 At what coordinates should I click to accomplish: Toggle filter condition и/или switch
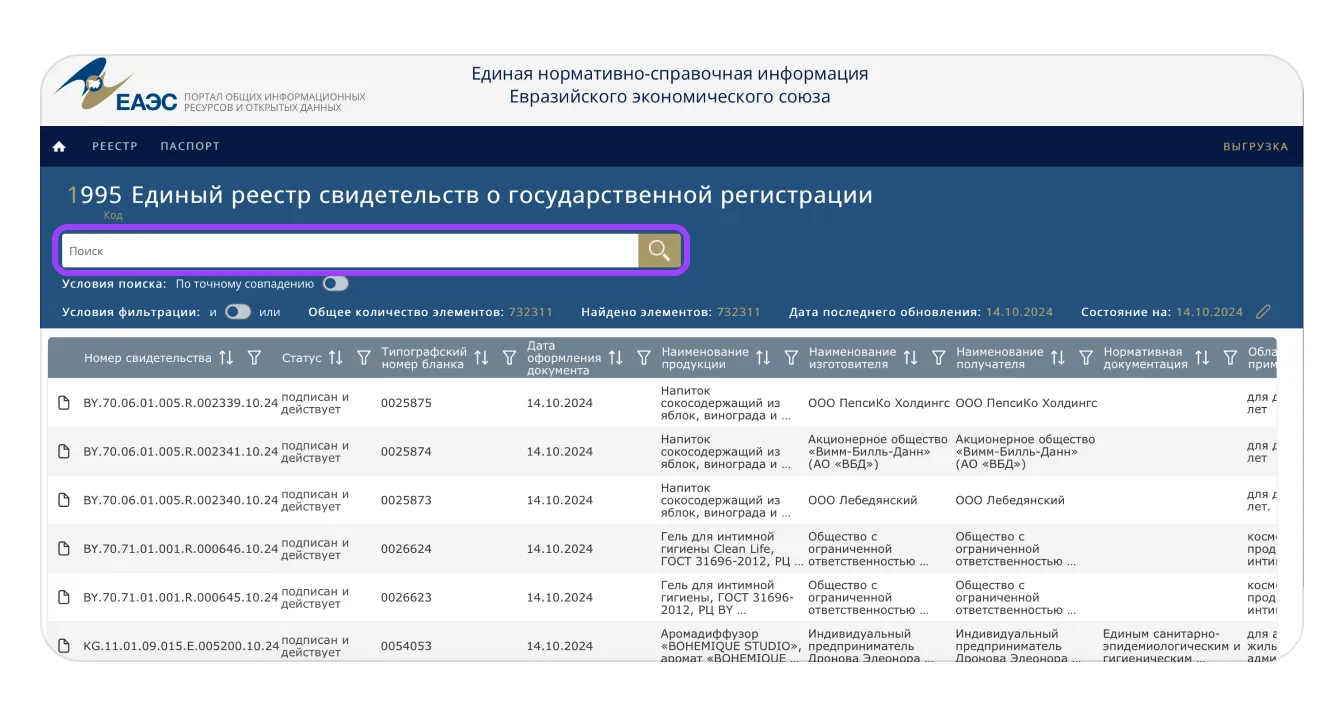[238, 312]
